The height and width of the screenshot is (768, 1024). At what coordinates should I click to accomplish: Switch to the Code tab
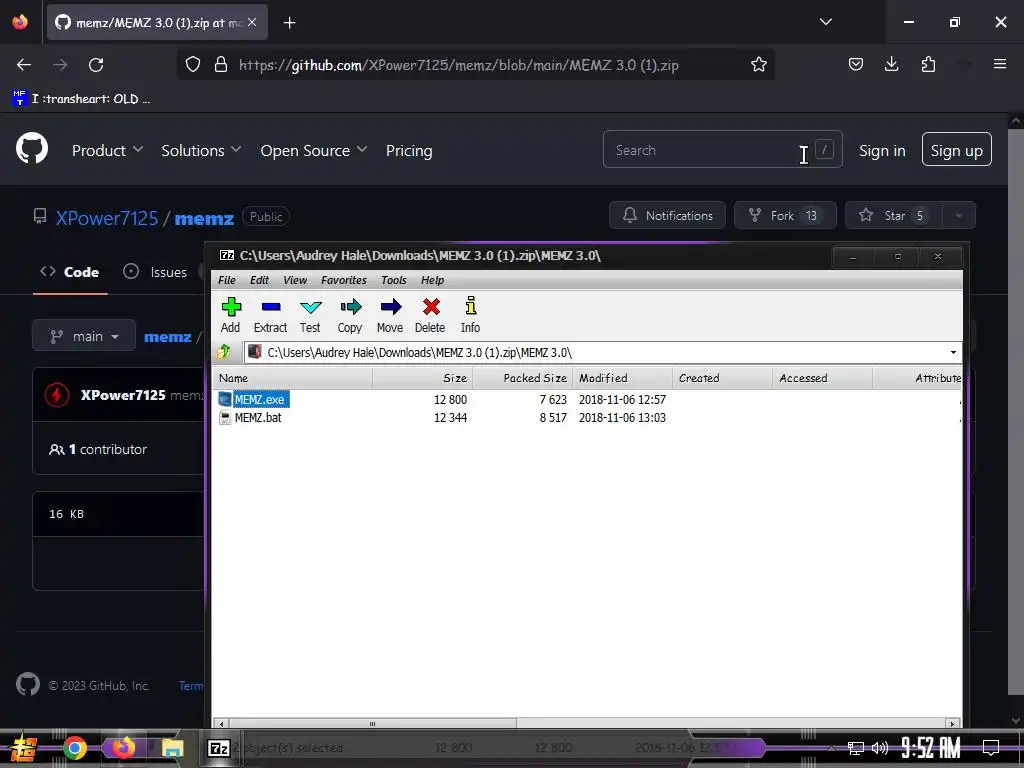70,272
